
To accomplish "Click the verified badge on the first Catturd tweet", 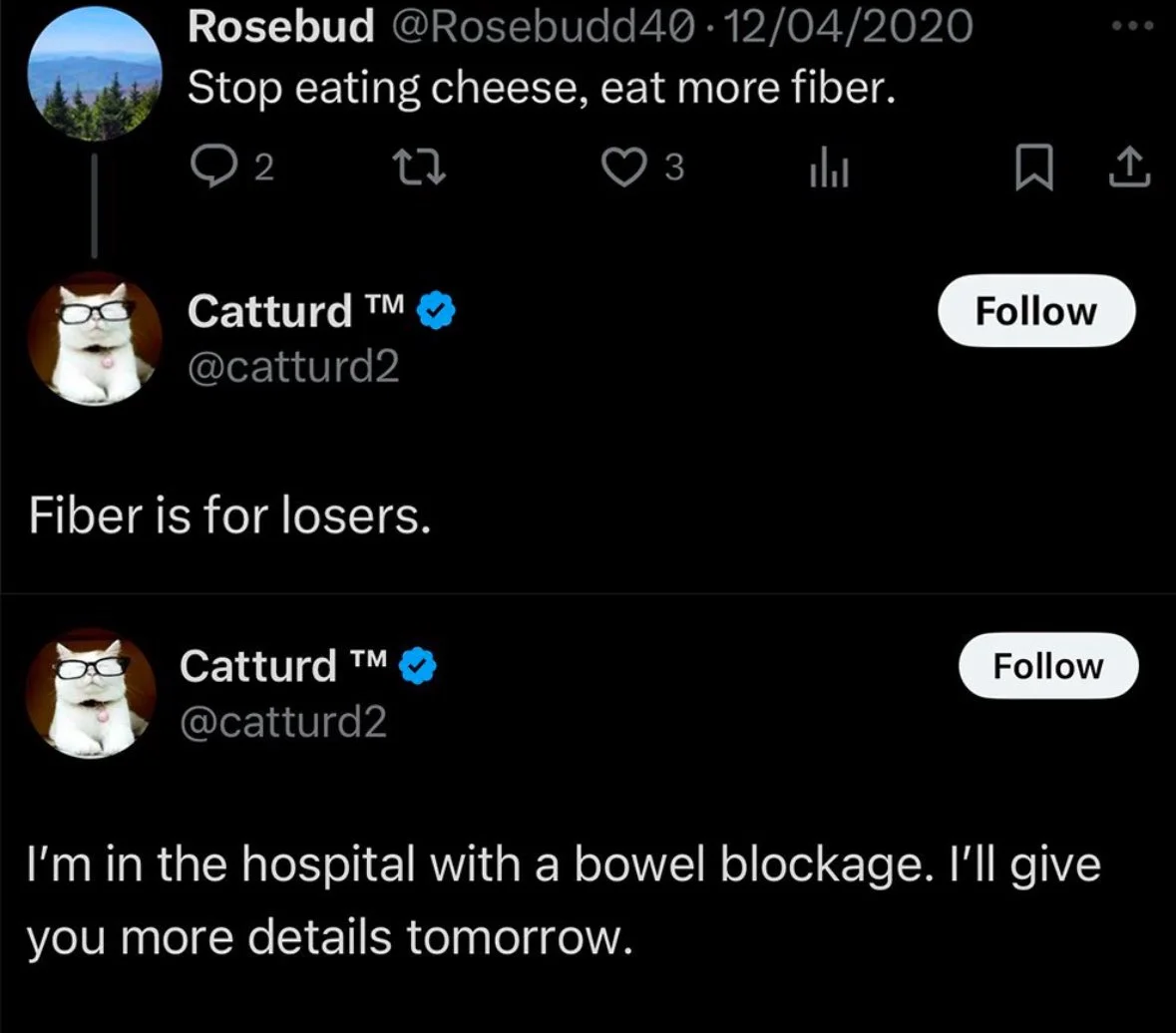I will [x=436, y=312].
